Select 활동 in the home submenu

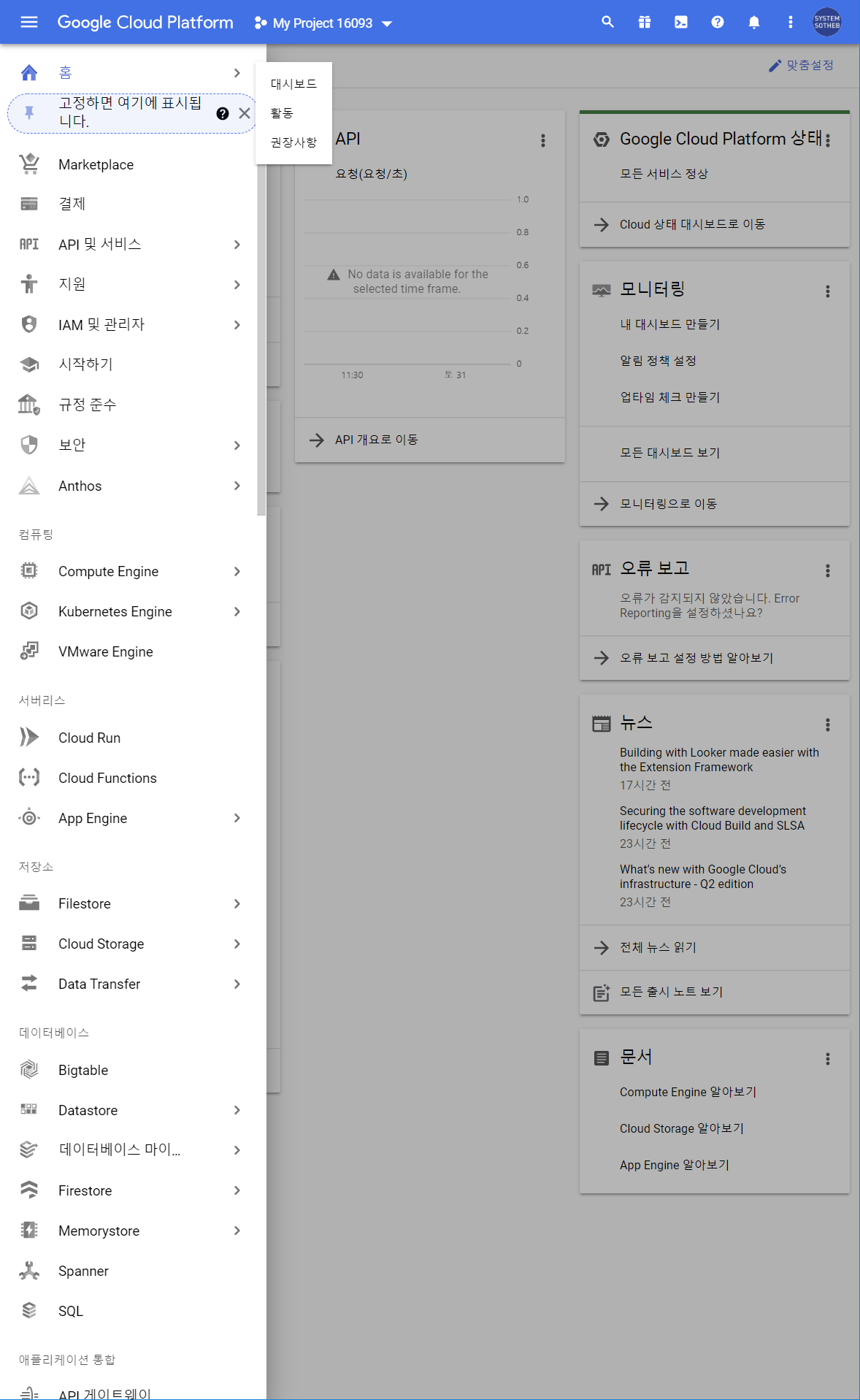[293, 113]
